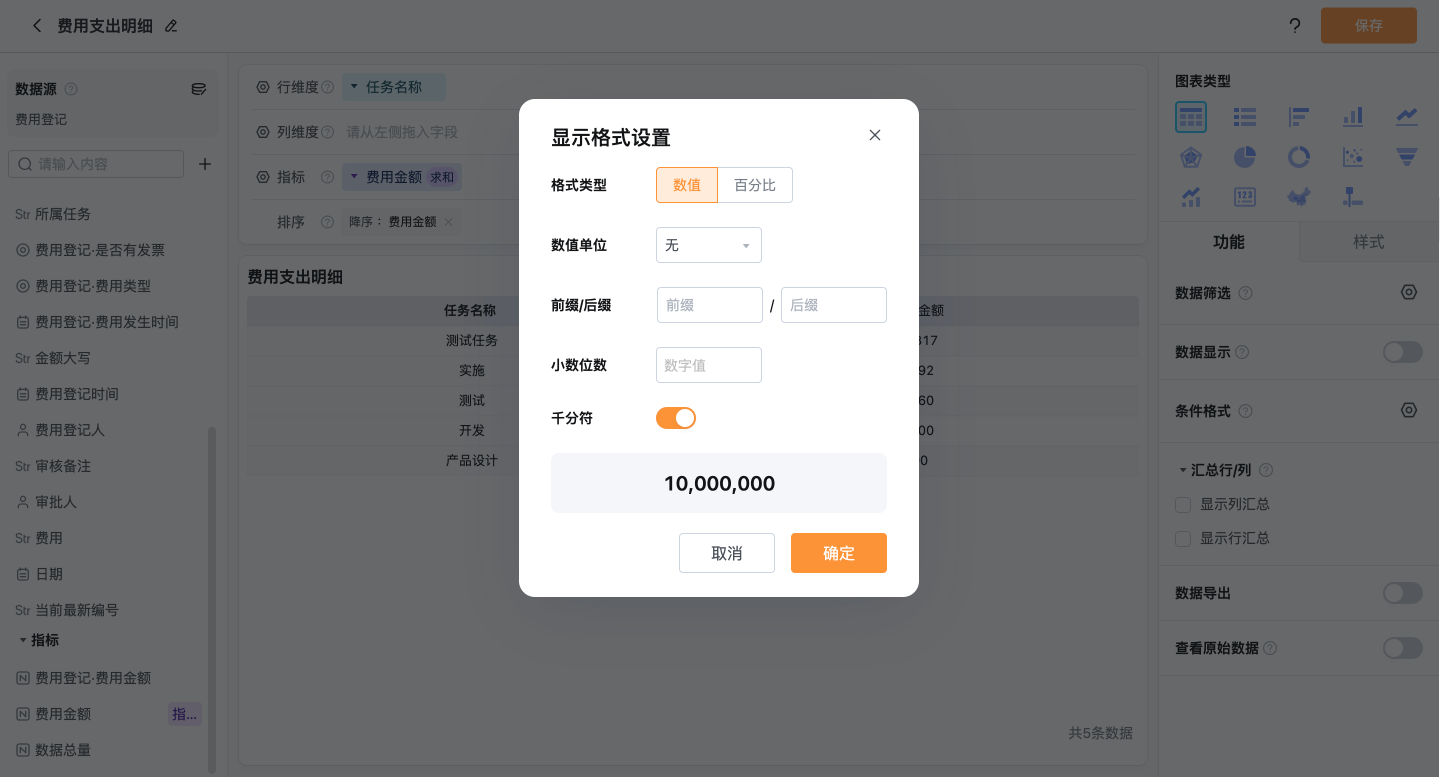1440x778 pixels.
Task: Click the 列维度 settings icon
Action: point(263,132)
